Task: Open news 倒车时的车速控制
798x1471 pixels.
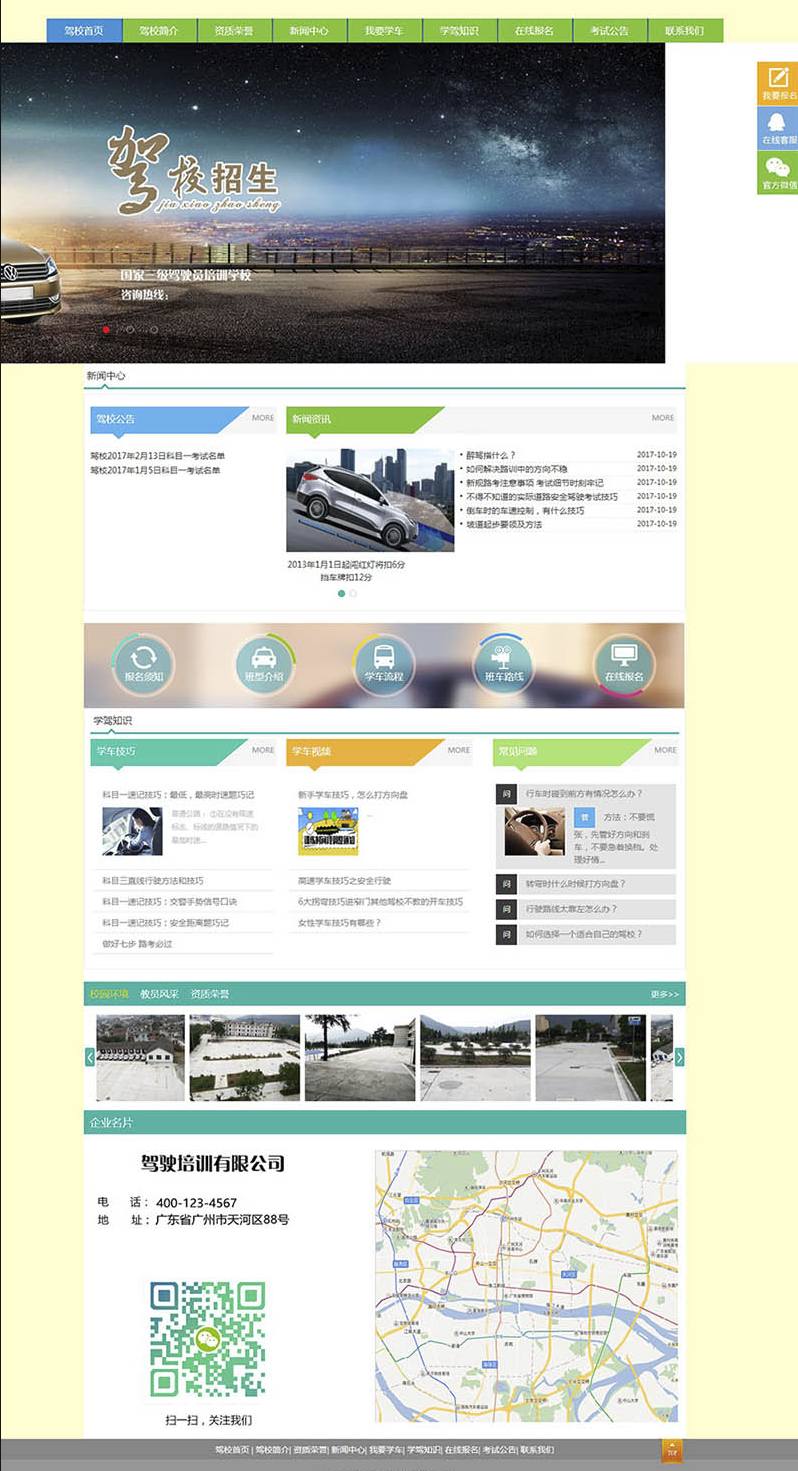Action: pyautogui.click(x=524, y=510)
